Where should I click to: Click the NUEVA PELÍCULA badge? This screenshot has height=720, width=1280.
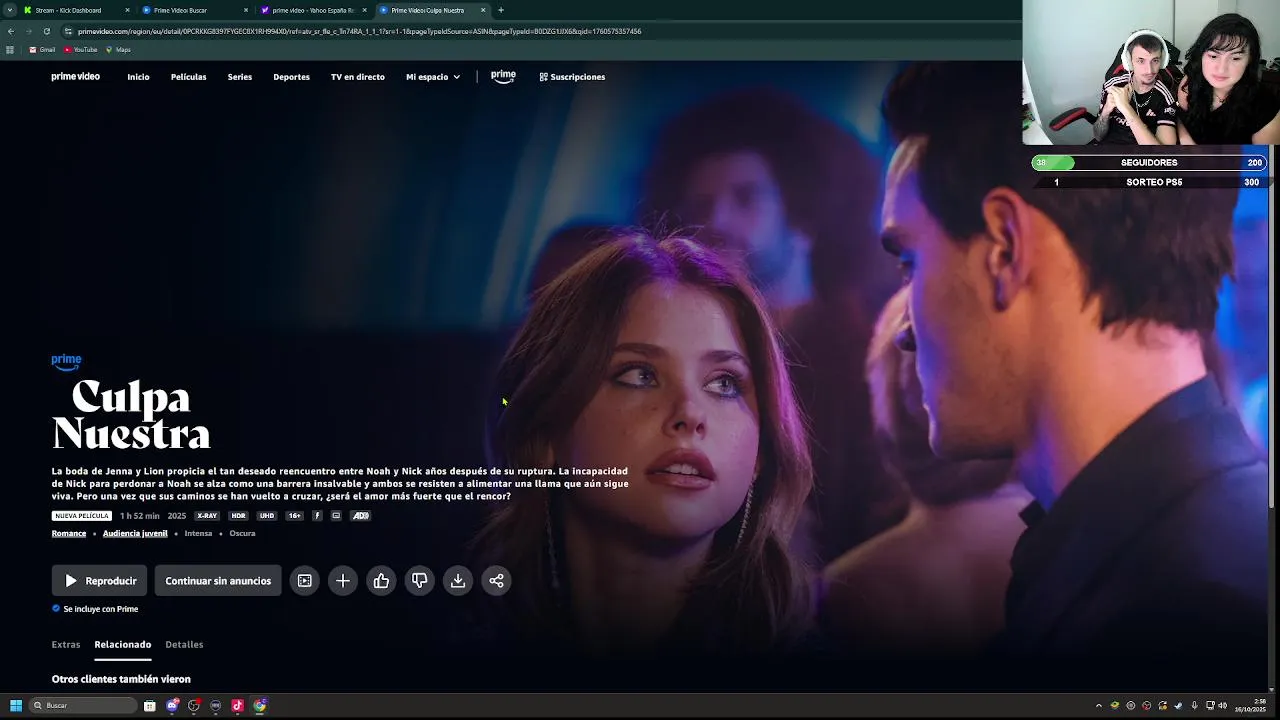coord(81,516)
